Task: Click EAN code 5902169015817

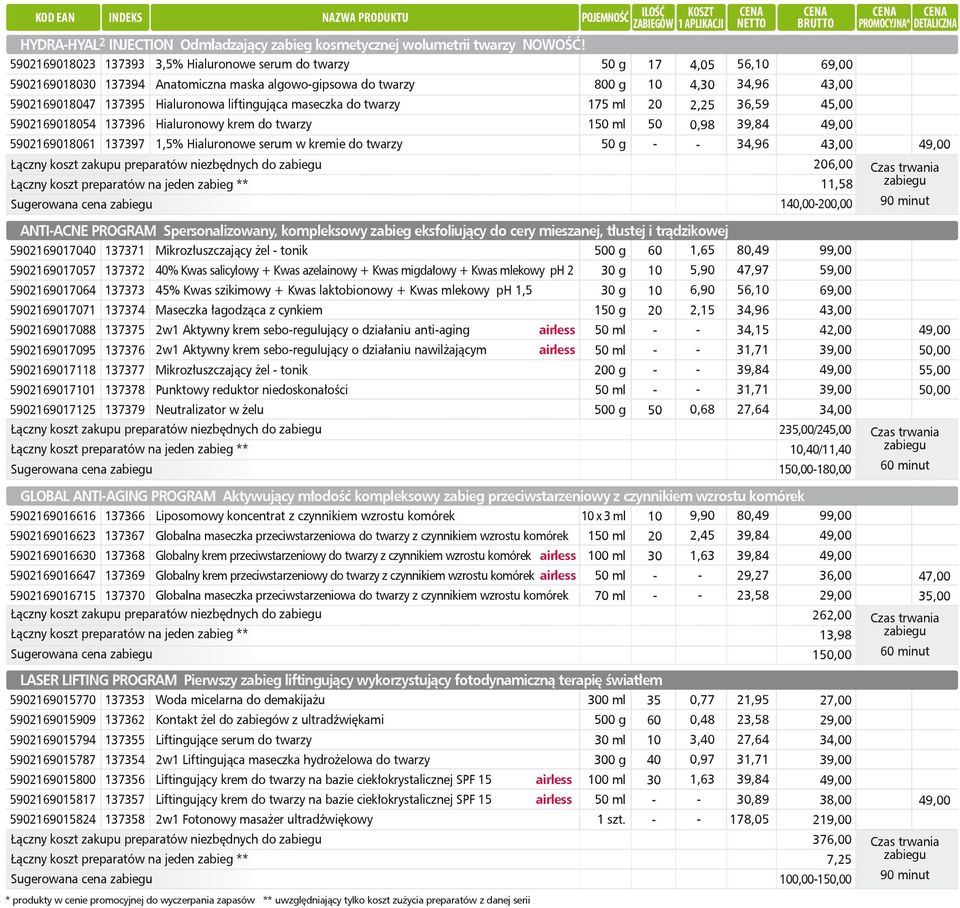Action: tap(53, 800)
